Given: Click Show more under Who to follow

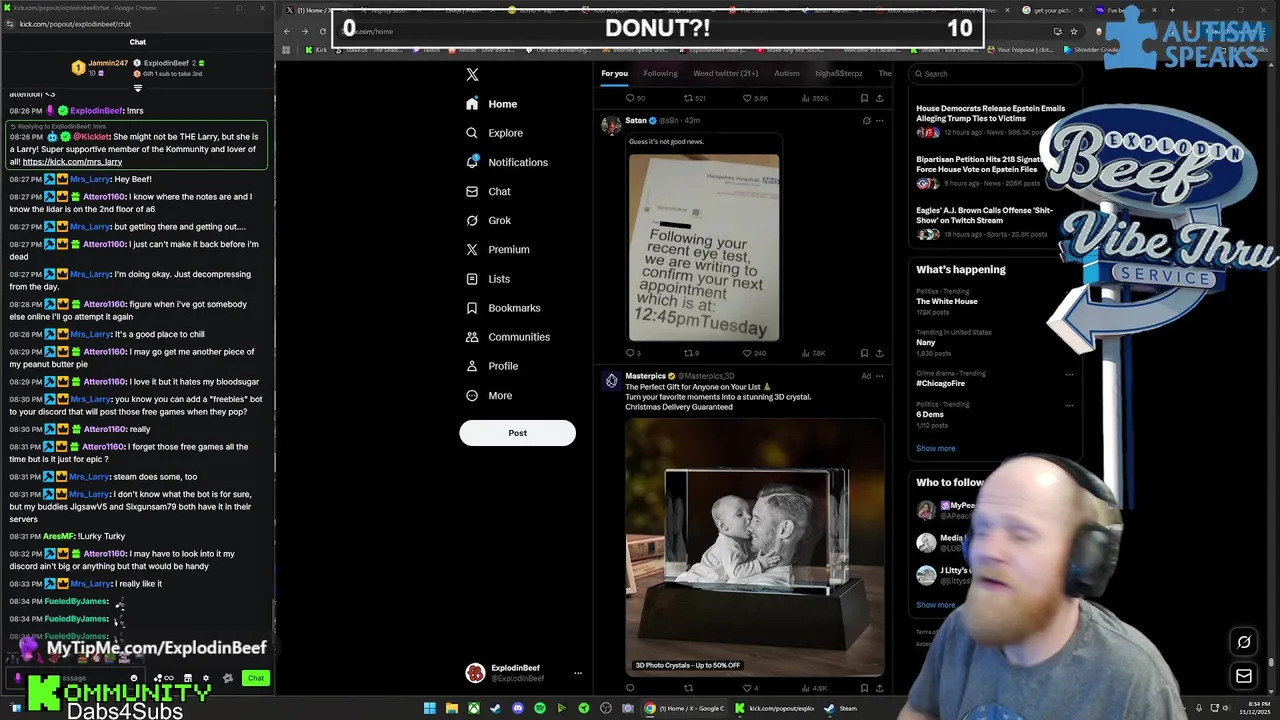Looking at the screenshot, I should [x=935, y=605].
